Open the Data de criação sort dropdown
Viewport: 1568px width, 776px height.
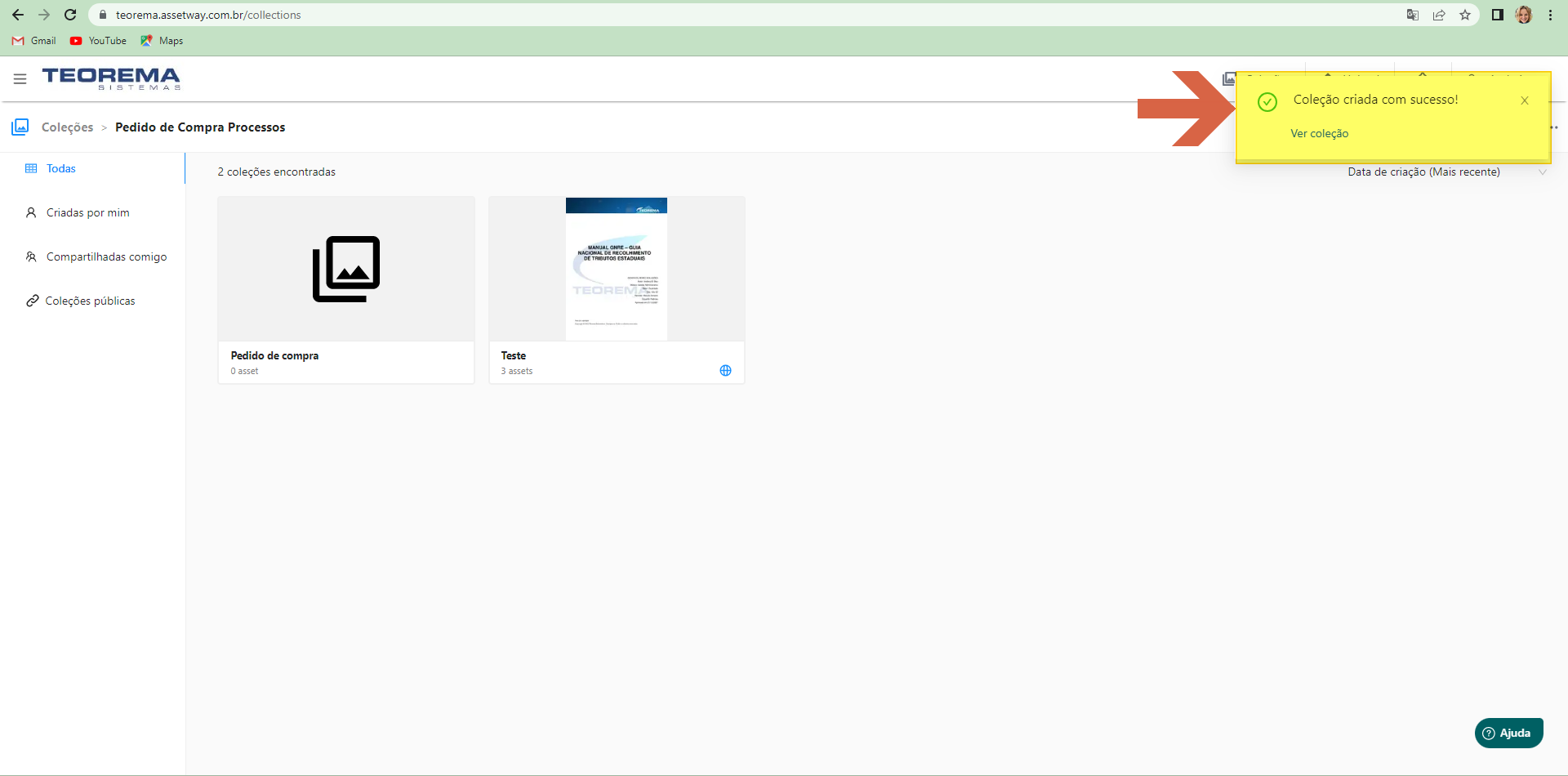click(x=1447, y=172)
